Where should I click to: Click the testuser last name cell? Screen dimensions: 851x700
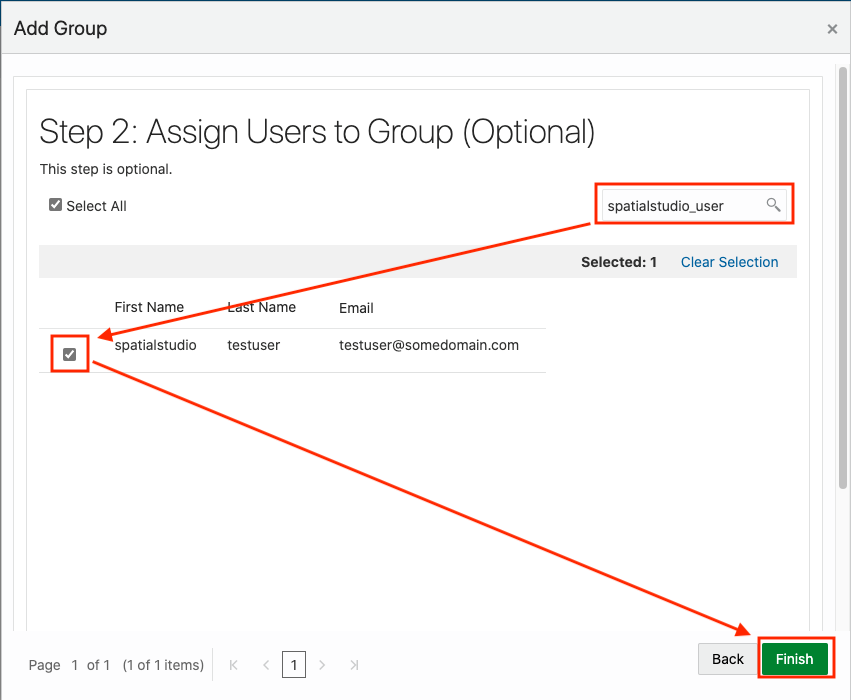tap(253, 345)
